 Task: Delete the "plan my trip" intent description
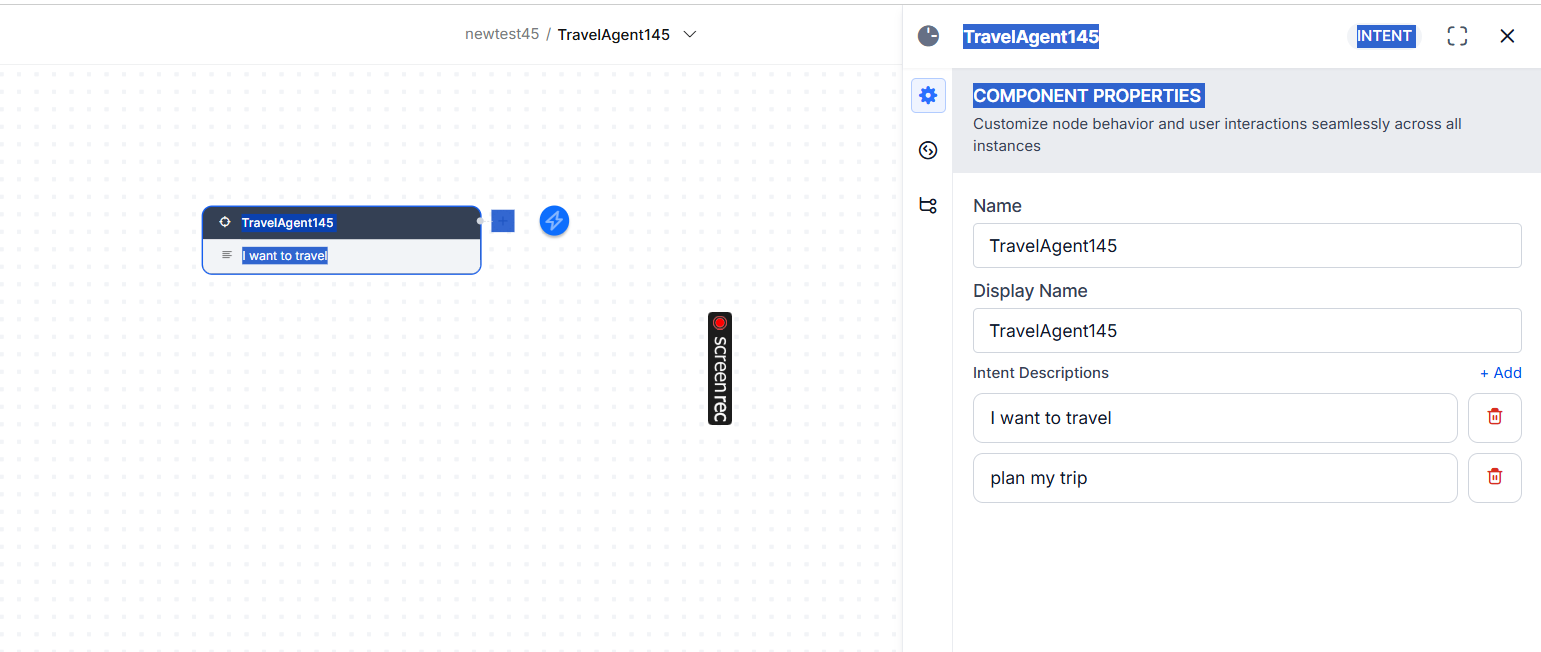[1494, 477]
